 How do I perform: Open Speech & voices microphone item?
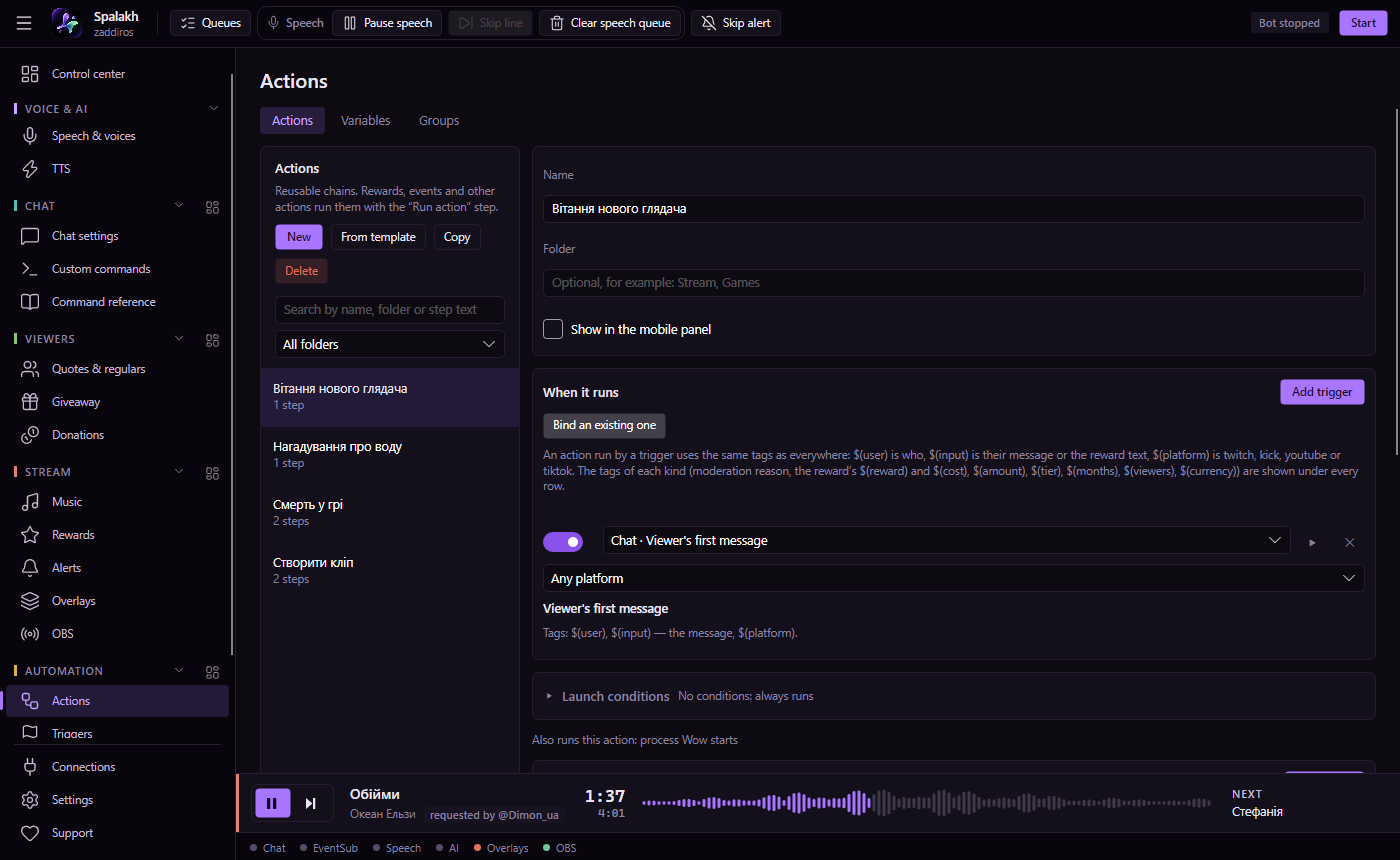[117, 136]
